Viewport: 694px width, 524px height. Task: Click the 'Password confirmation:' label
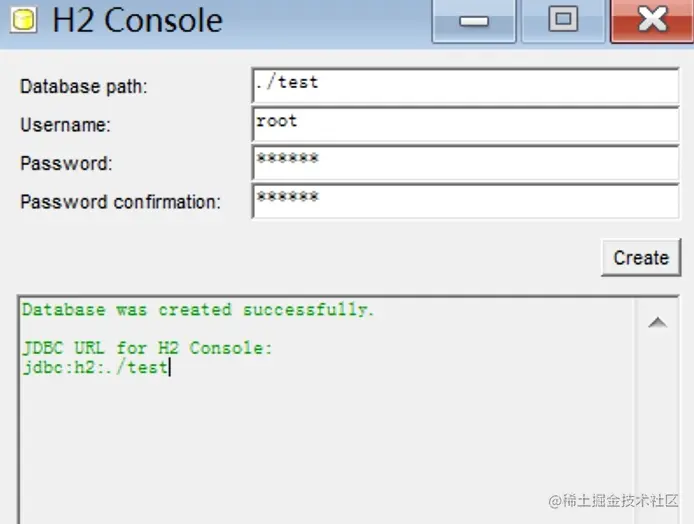coord(120,202)
